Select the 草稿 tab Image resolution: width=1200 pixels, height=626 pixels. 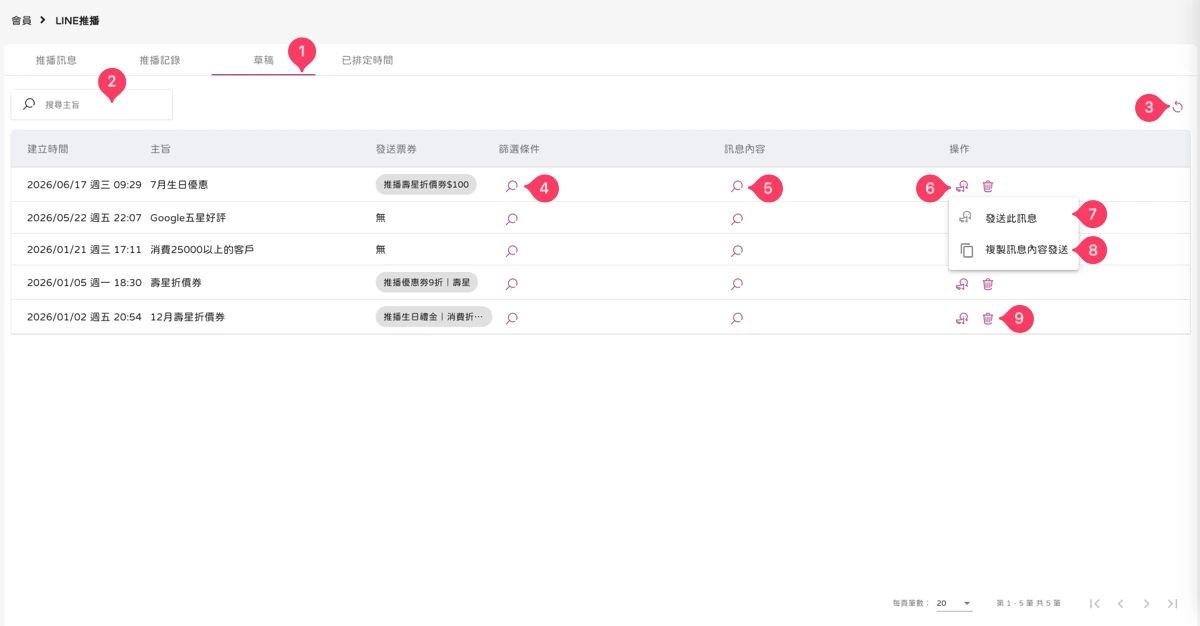tap(263, 60)
